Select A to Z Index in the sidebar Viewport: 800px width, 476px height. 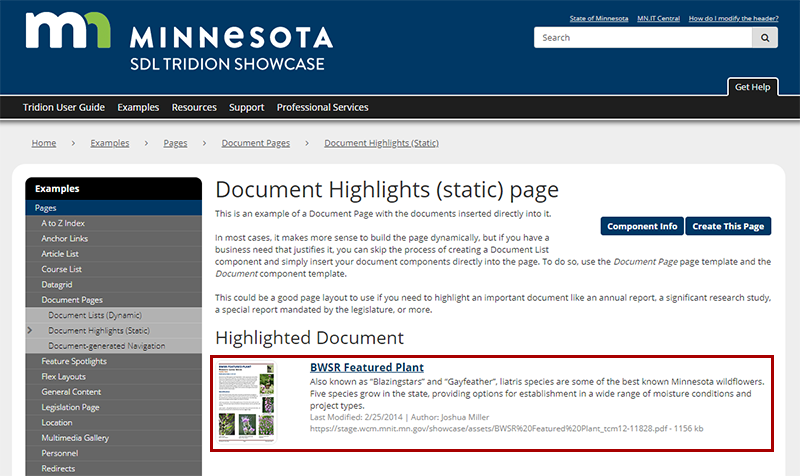(x=63, y=223)
